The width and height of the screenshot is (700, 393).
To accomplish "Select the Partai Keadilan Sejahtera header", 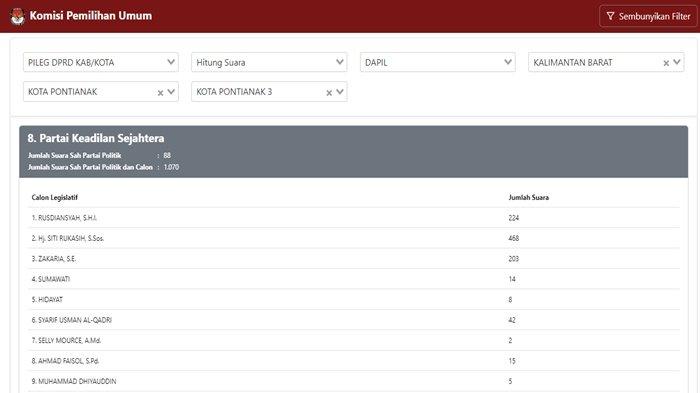I will tap(96, 138).
